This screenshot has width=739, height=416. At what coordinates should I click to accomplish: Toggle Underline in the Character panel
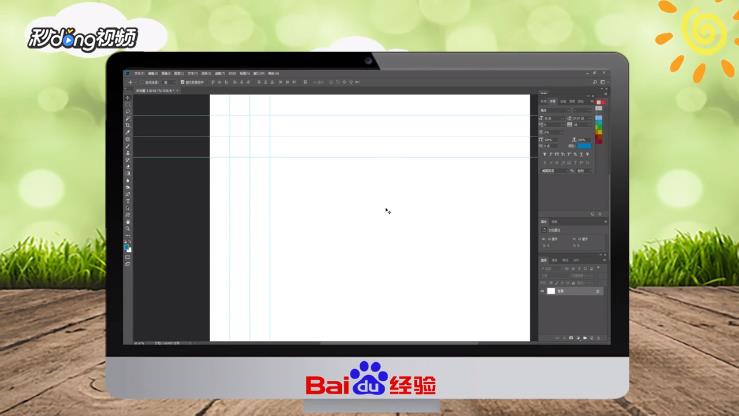pos(581,155)
